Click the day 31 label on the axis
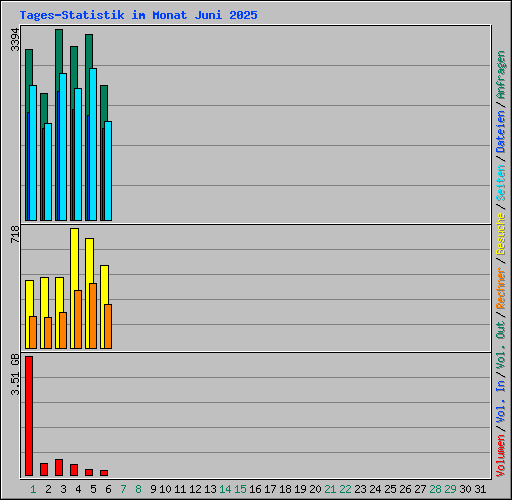The height and width of the screenshot is (500, 512). 480,489
